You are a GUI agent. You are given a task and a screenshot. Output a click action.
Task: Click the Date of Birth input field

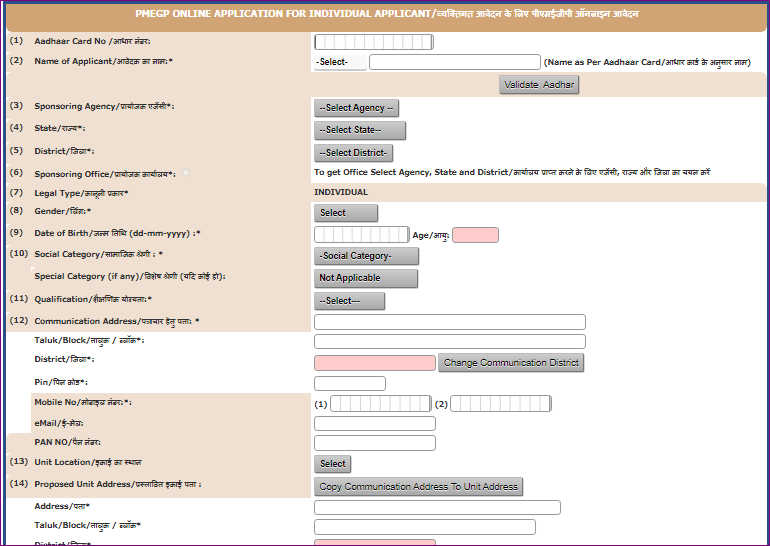(x=361, y=235)
